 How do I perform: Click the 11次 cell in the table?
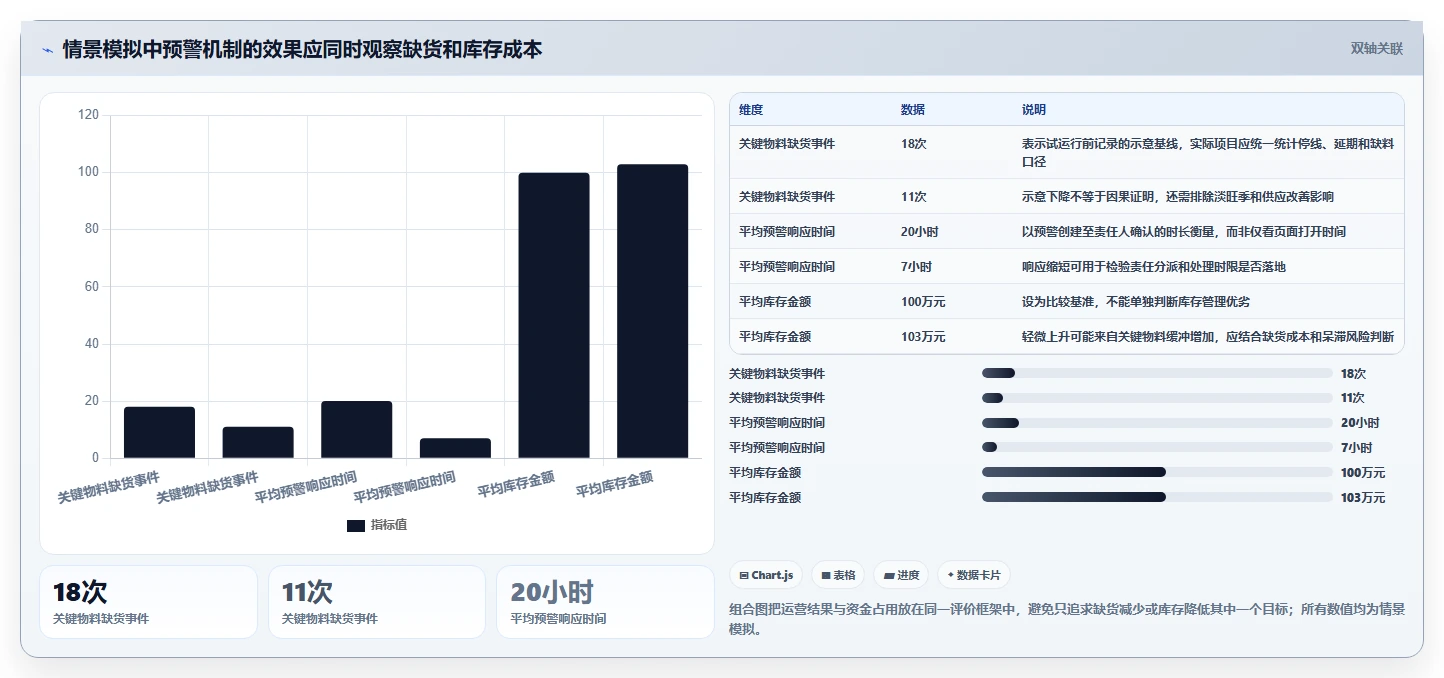pyautogui.click(x=914, y=196)
